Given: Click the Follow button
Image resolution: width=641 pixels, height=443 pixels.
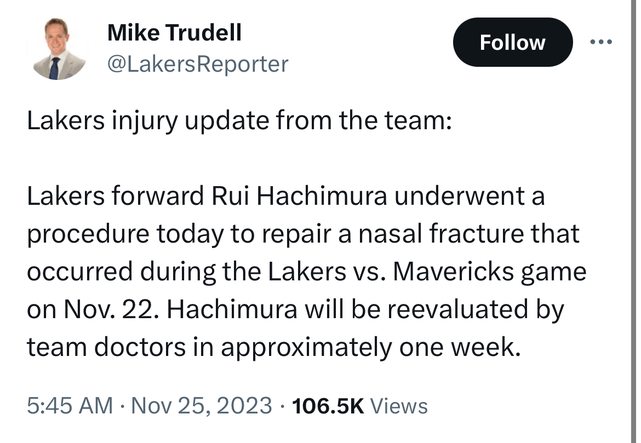Looking at the screenshot, I should 513,43.
